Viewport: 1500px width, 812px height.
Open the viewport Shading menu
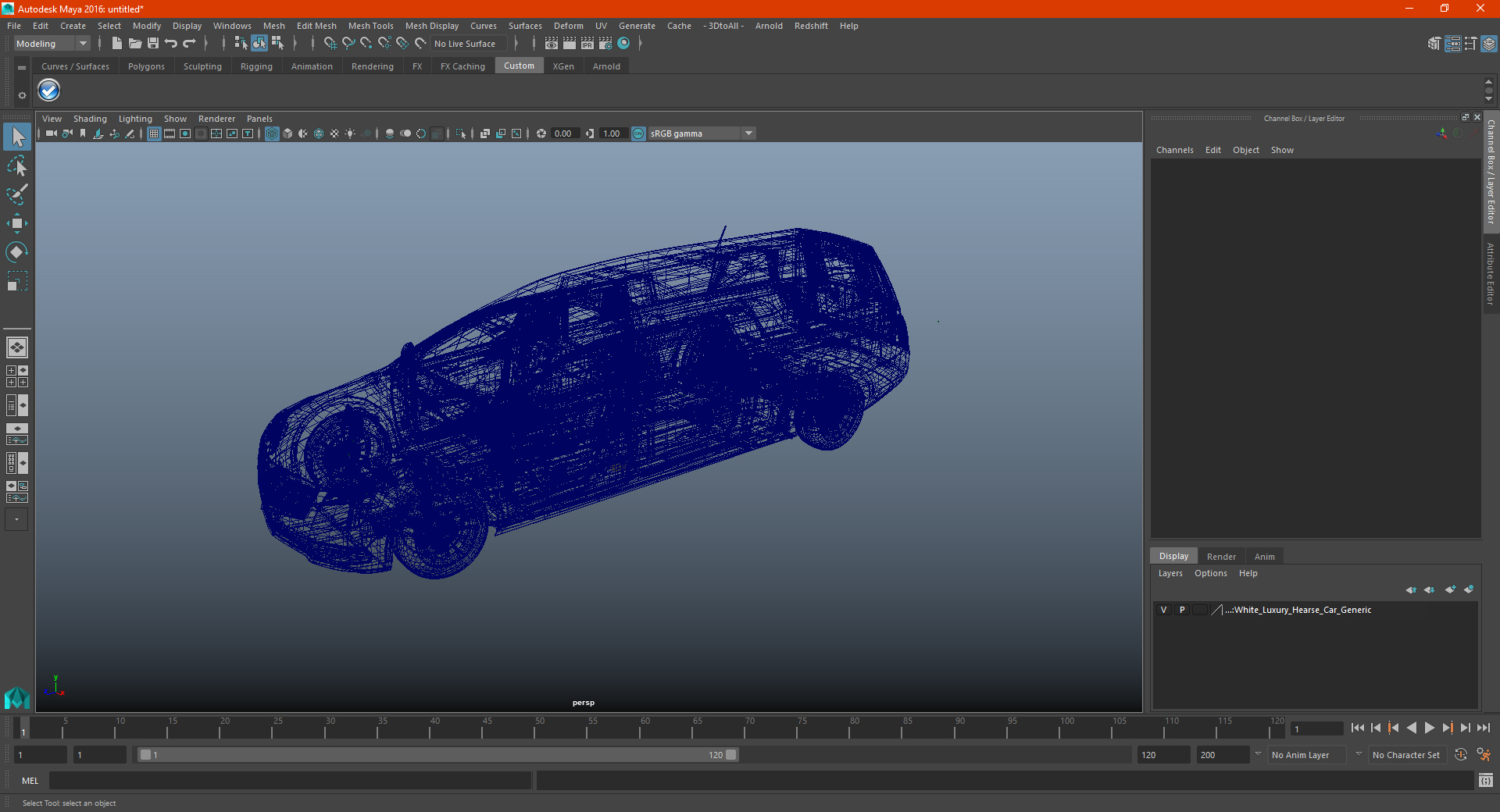click(90, 119)
